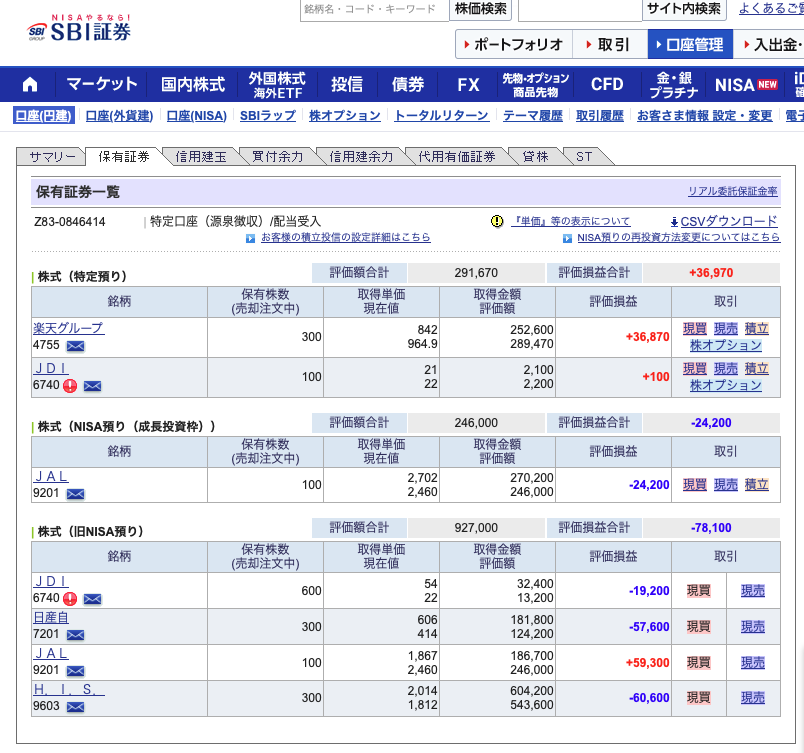Click mail icon for 日産自 7201

pyautogui.click(x=75, y=635)
